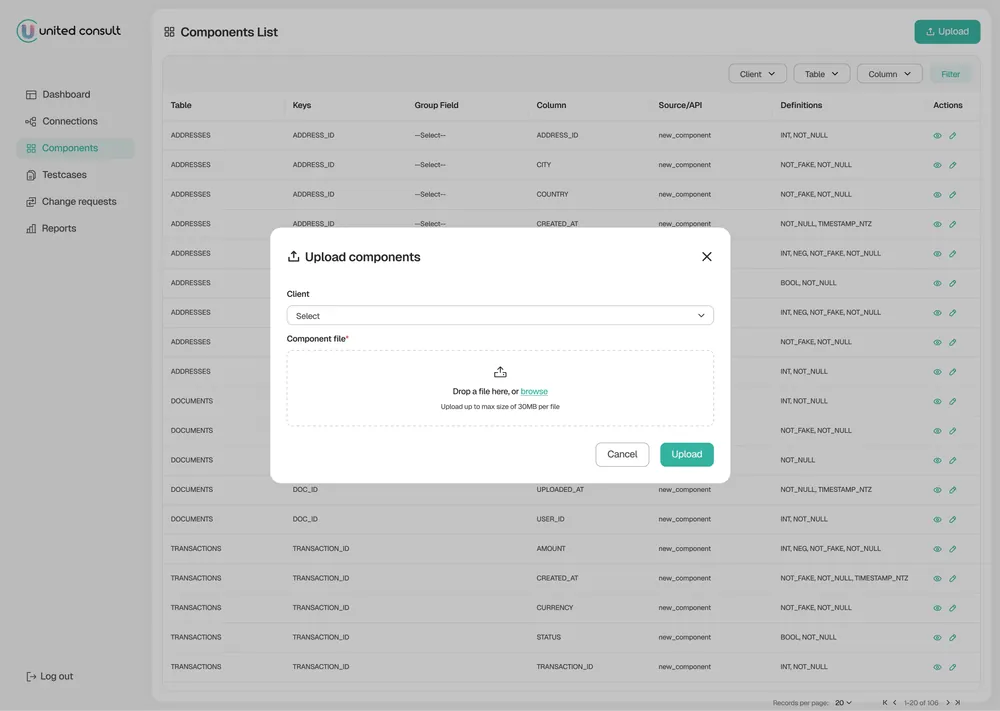
Task: Open the Client select dropdown in dialog
Action: [500, 316]
